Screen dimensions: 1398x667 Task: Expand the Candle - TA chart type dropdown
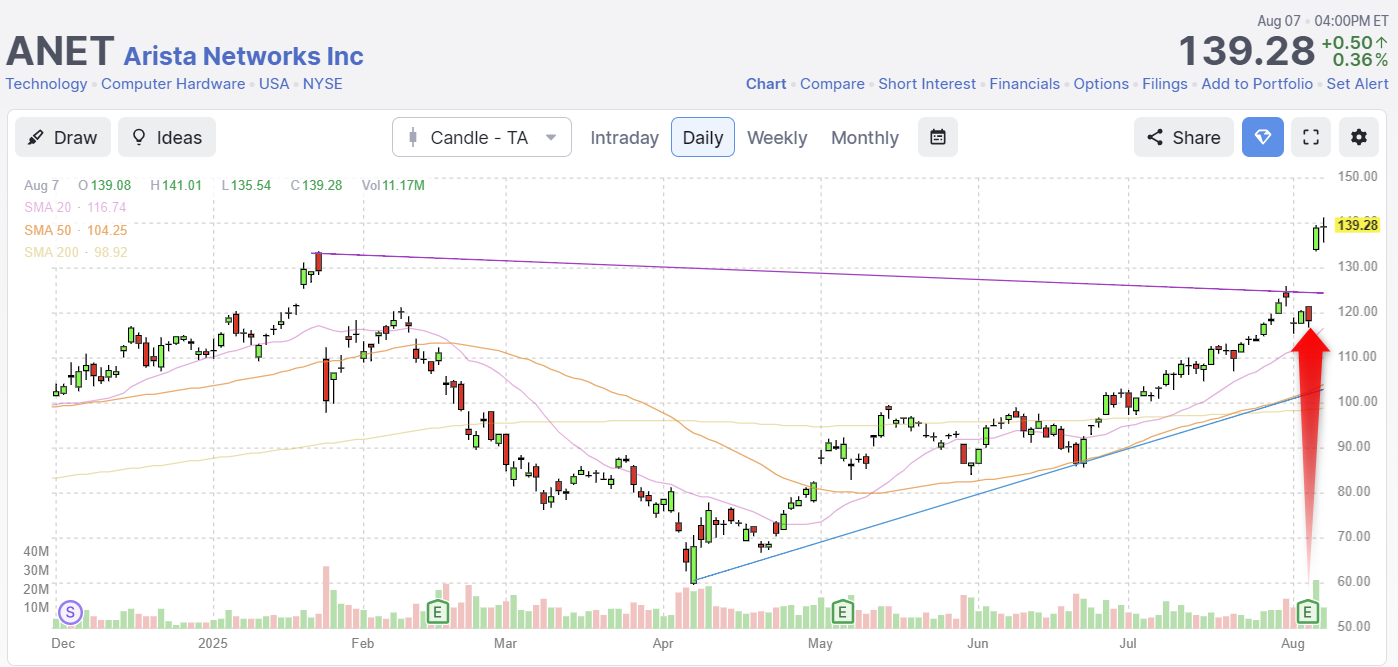pyautogui.click(x=482, y=138)
